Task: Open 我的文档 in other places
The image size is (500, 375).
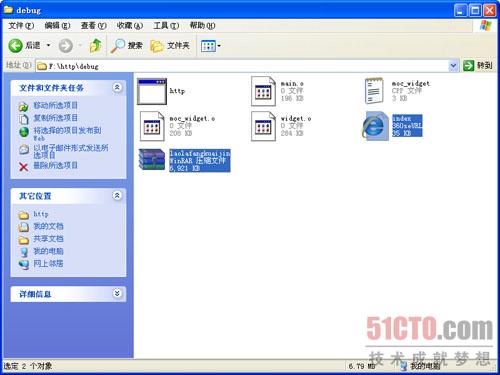Action: [x=48, y=226]
